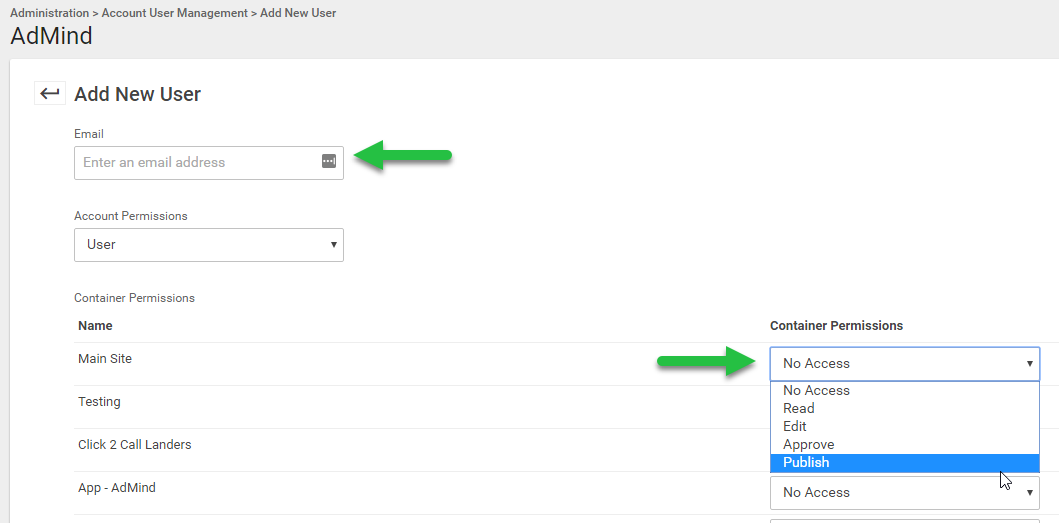Choose Edit from the permissions list
Screen dimensions: 1059x523
click(904, 426)
